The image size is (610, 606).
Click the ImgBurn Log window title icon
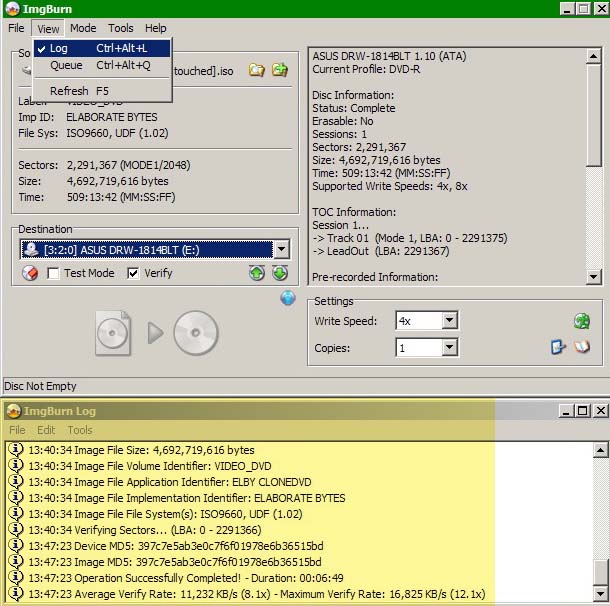14,411
